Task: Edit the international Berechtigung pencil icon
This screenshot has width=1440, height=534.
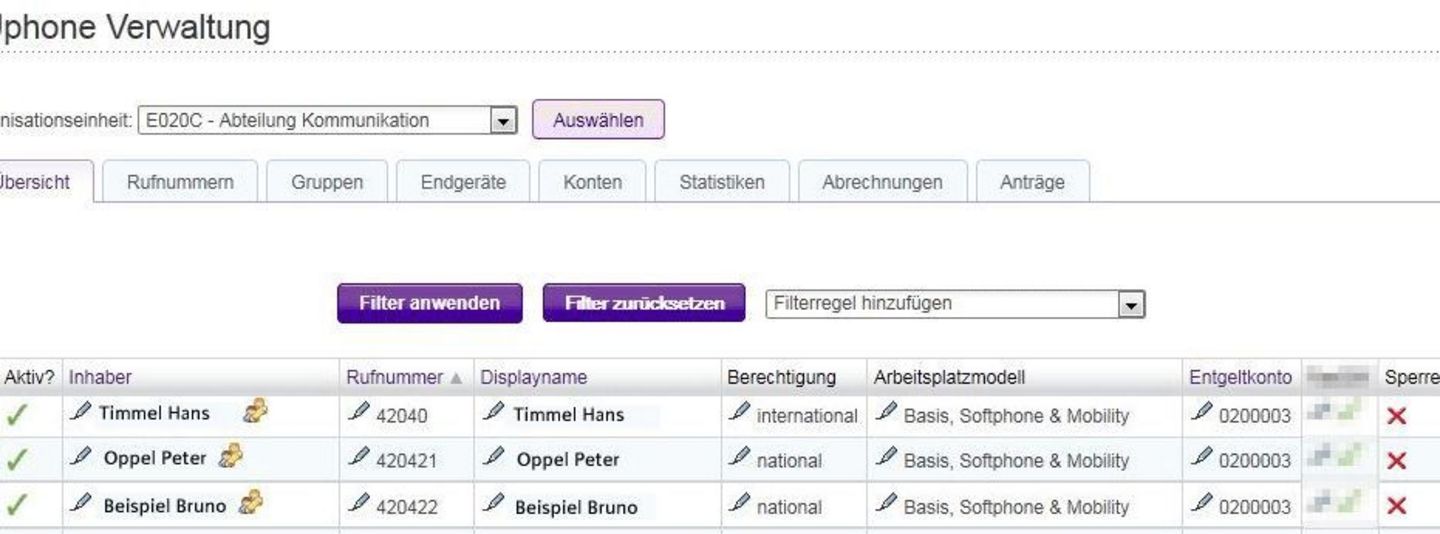Action: coord(740,411)
